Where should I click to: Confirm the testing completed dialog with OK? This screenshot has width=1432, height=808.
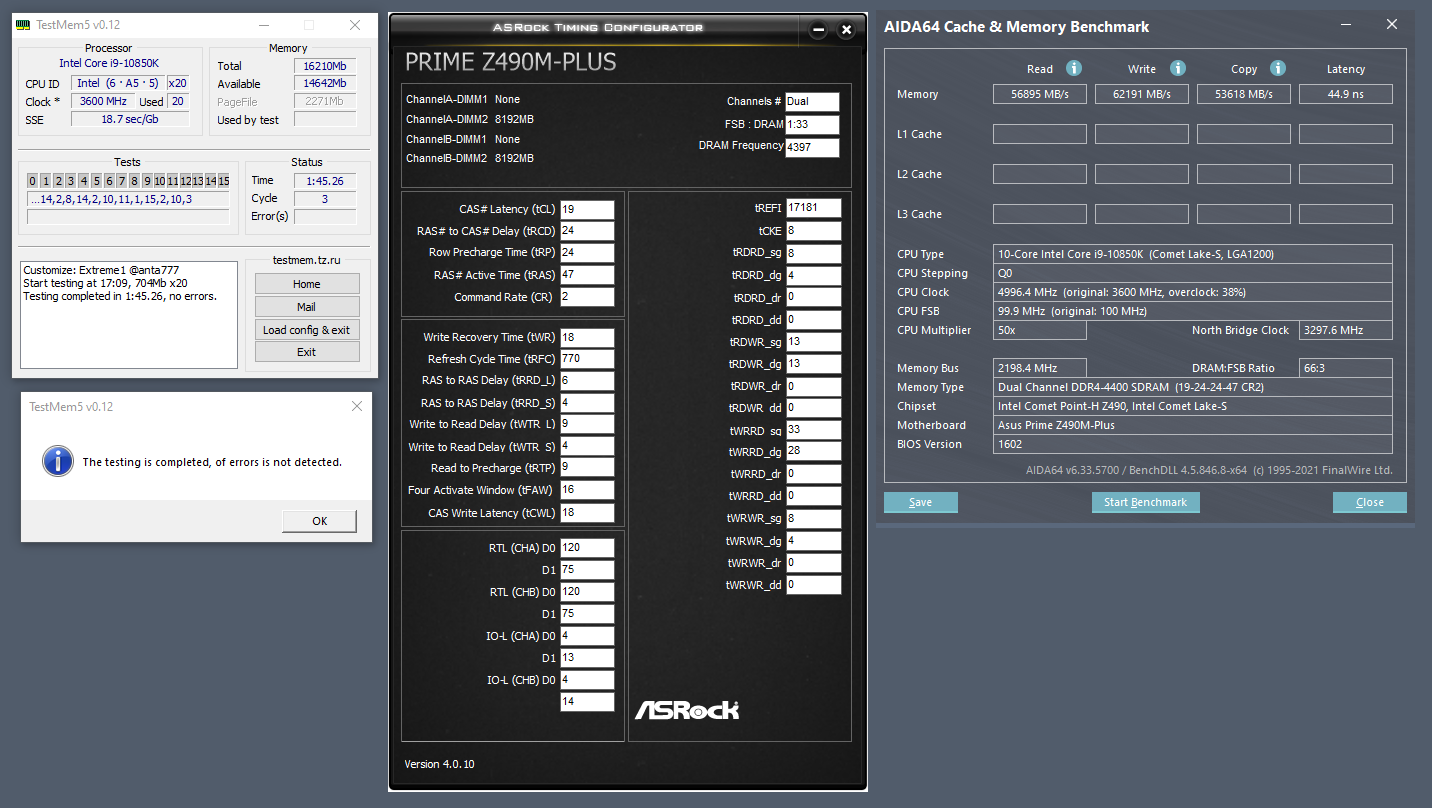click(320, 521)
